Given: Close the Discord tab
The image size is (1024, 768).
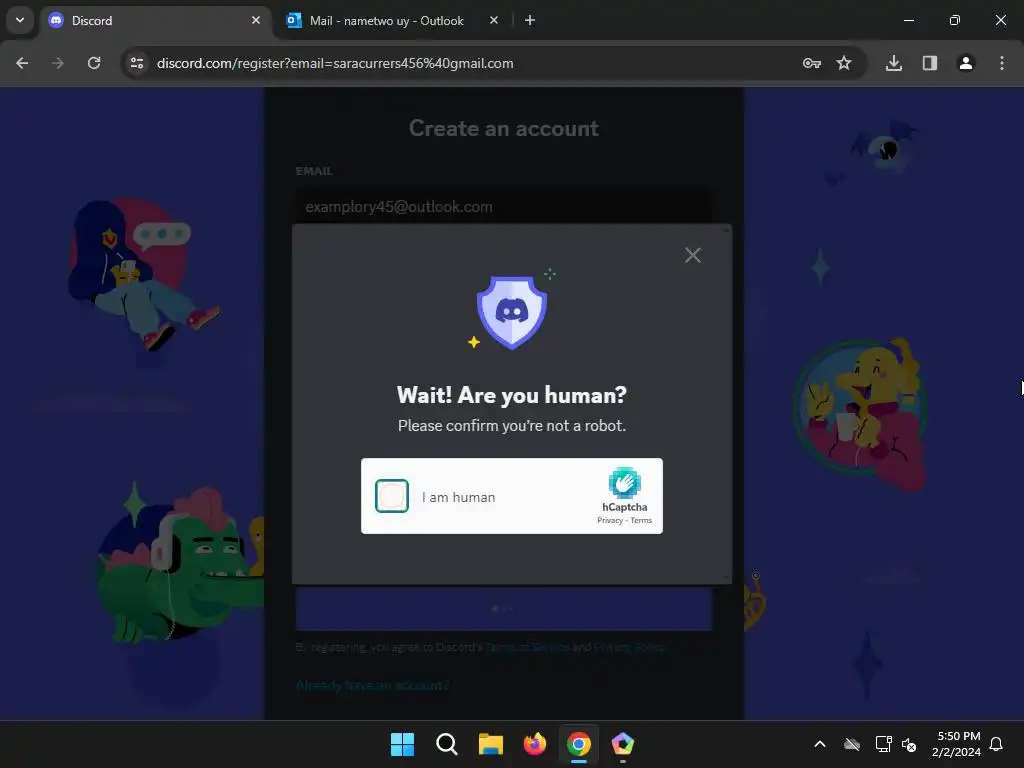Looking at the screenshot, I should click(256, 21).
